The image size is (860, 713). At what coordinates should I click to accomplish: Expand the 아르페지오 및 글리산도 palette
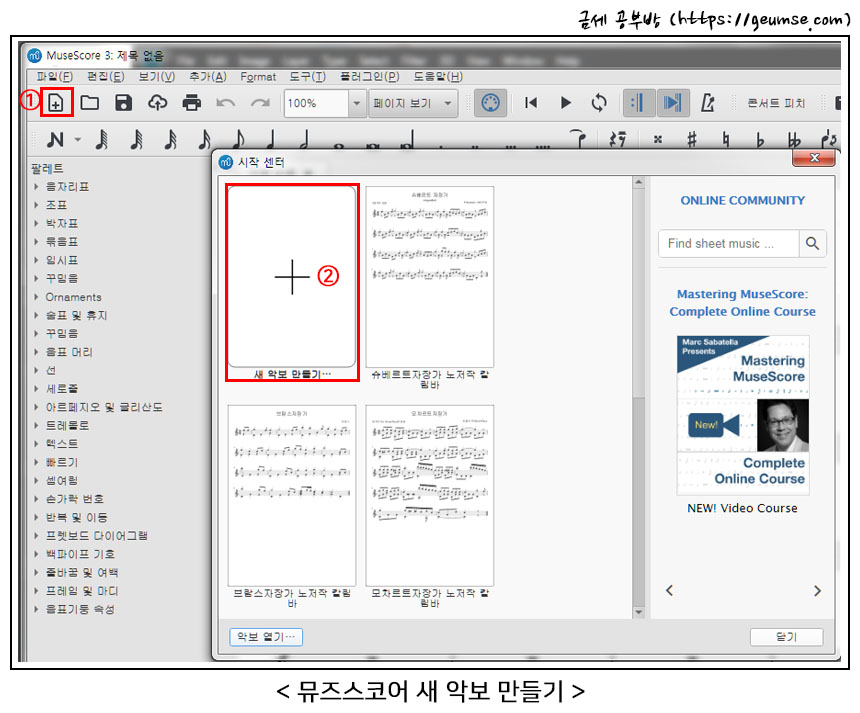36,407
